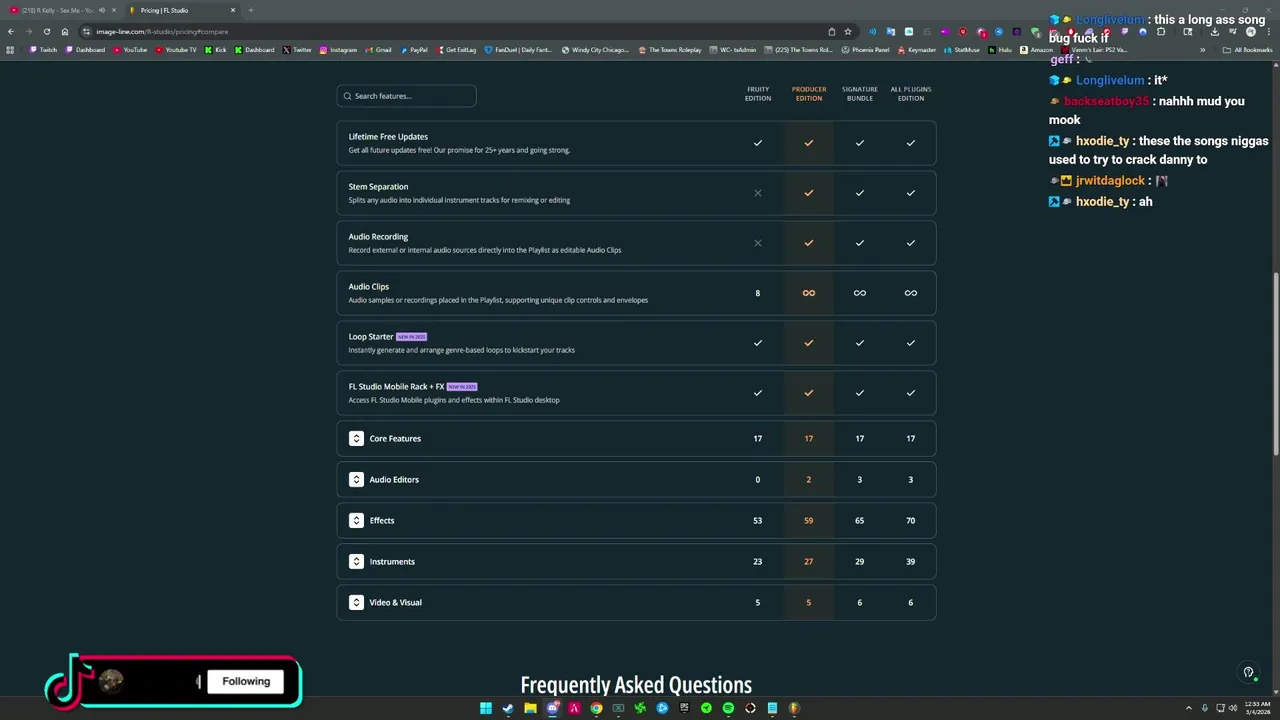The width and height of the screenshot is (1280, 720).
Task: Open the Twitter bookmark
Action: pyautogui.click(x=297, y=49)
